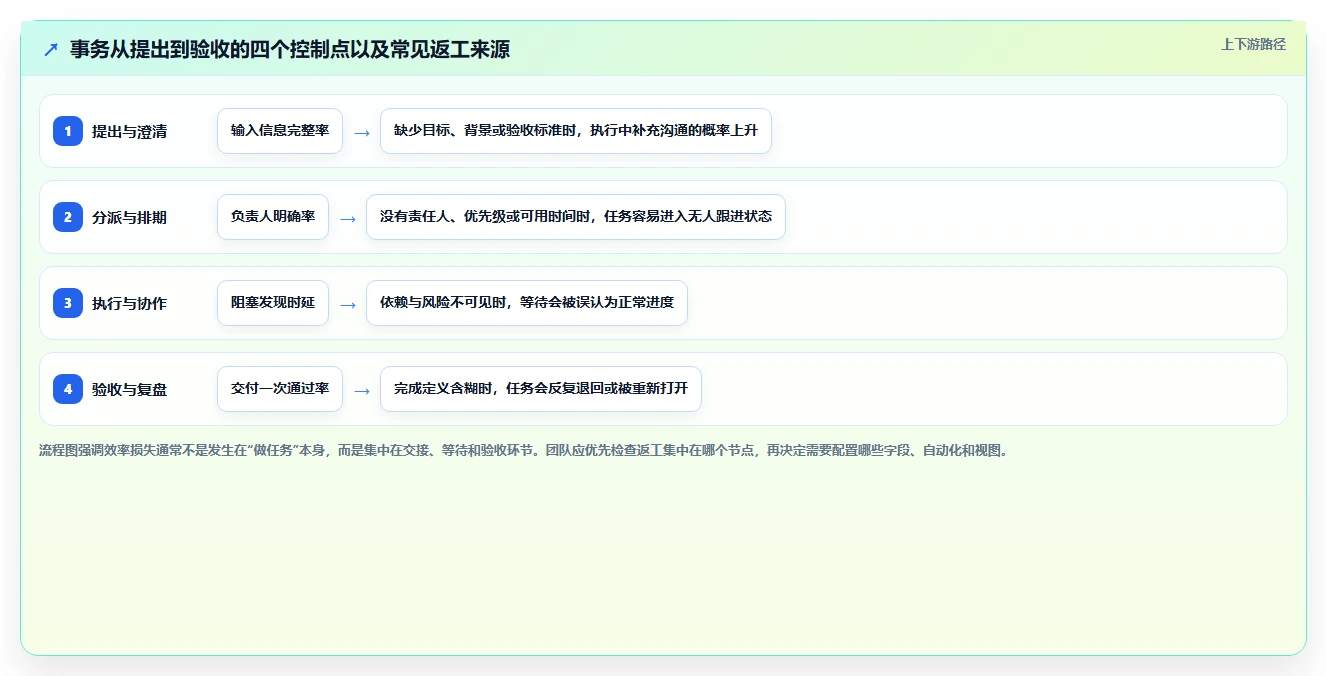Select the 执行与协作 step label

pos(129,303)
